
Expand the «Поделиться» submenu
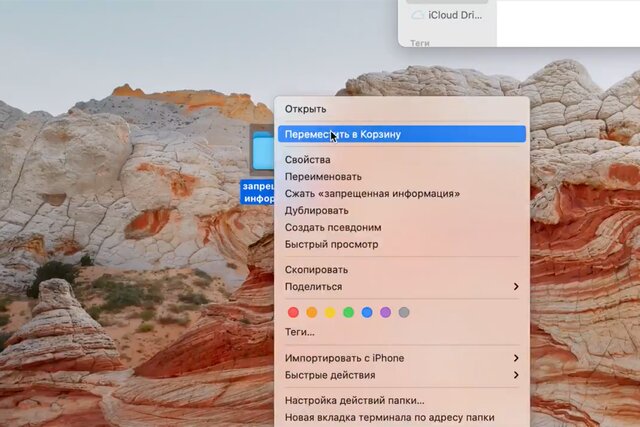click(400, 286)
